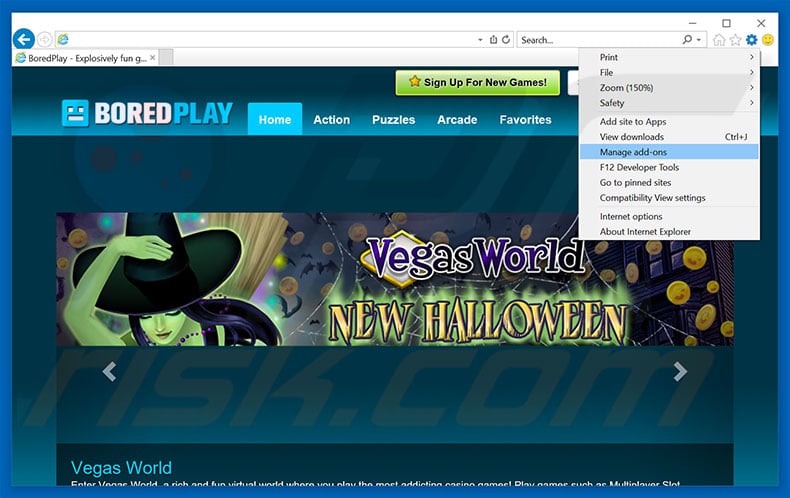Open a new tab button

tap(166, 57)
